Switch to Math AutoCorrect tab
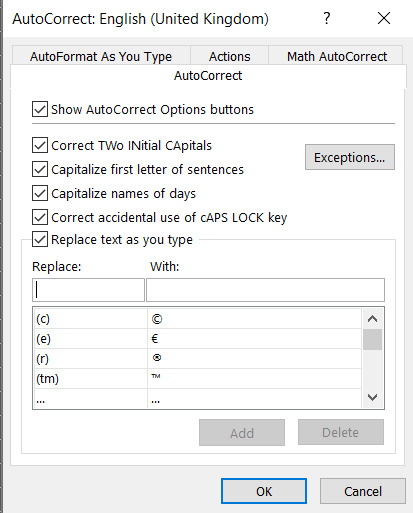Screen dimensions: 413x513 [x=337, y=56]
